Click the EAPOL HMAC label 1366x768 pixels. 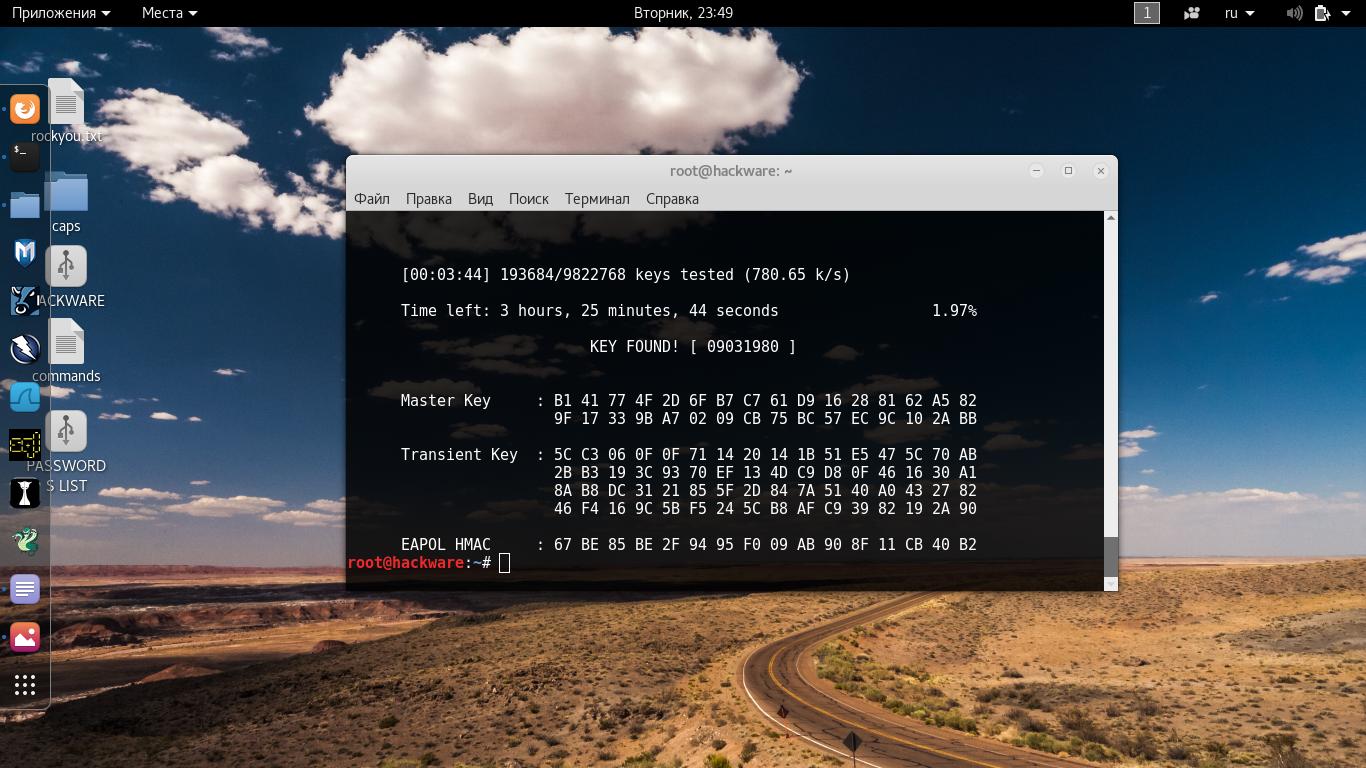click(446, 545)
